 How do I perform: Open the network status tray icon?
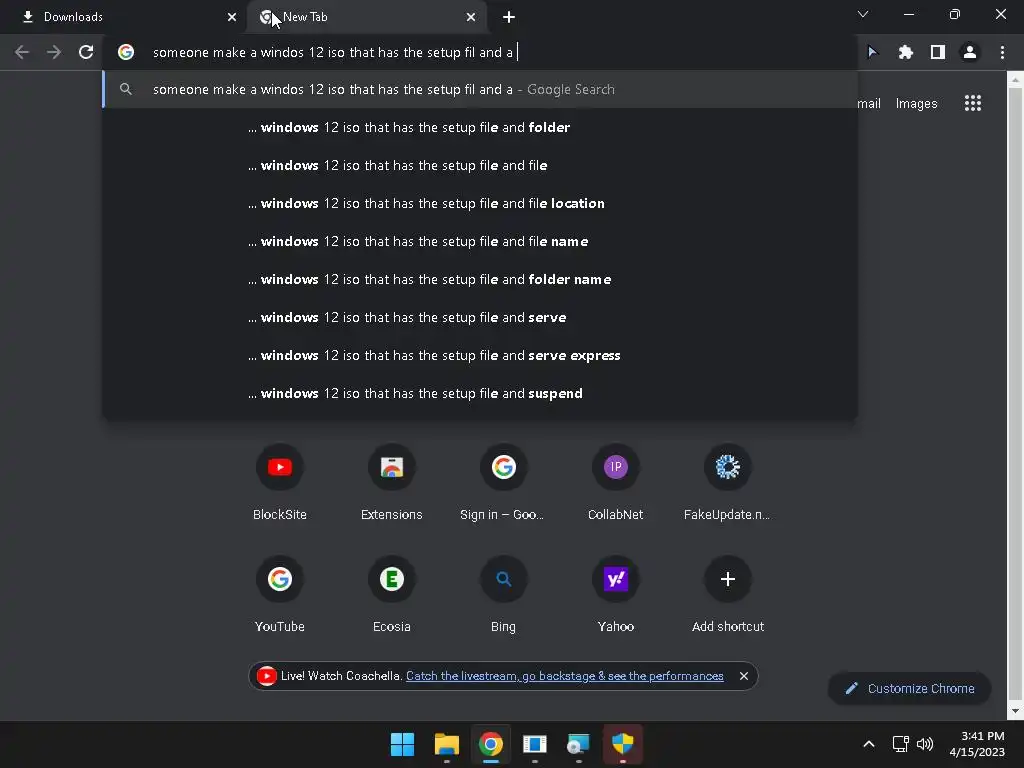[x=901, y=744]
